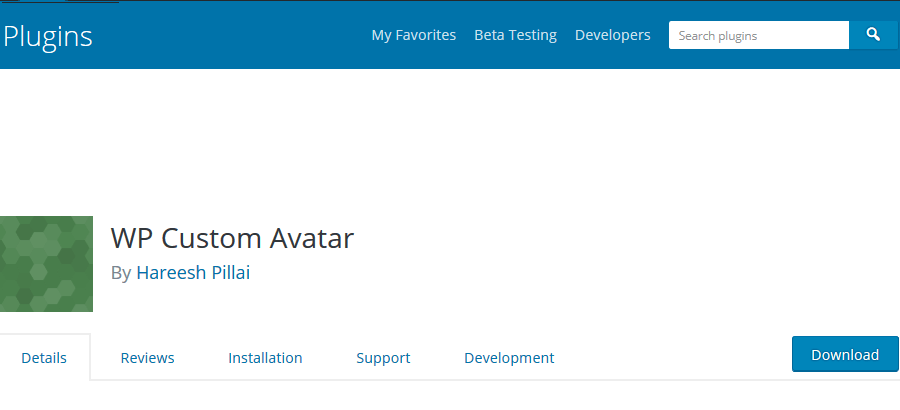Download the WP Custom Avatar plugin
900x410 pixels.
[x=845, y=354]
